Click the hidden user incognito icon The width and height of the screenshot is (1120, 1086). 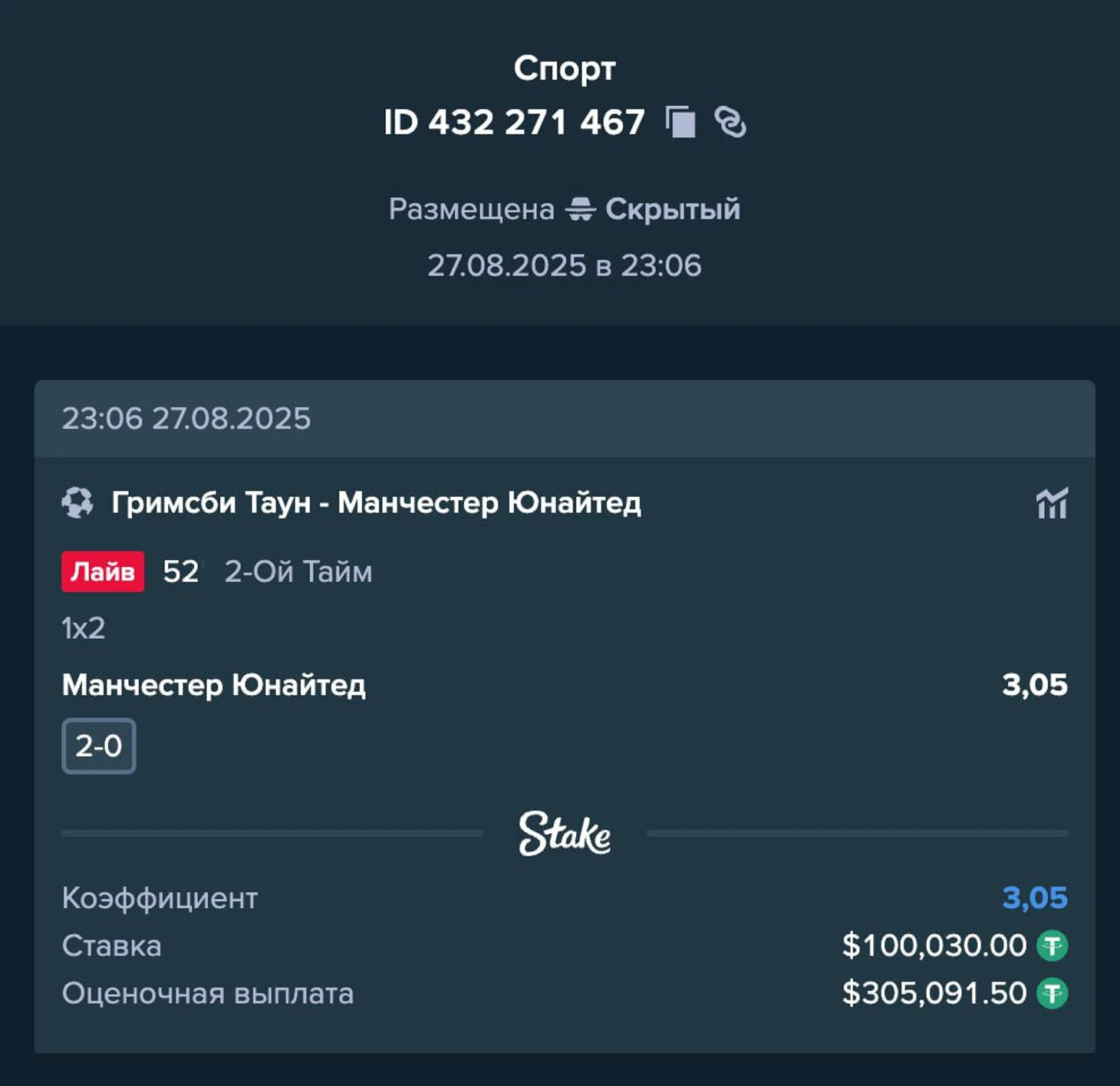[580, 209]
